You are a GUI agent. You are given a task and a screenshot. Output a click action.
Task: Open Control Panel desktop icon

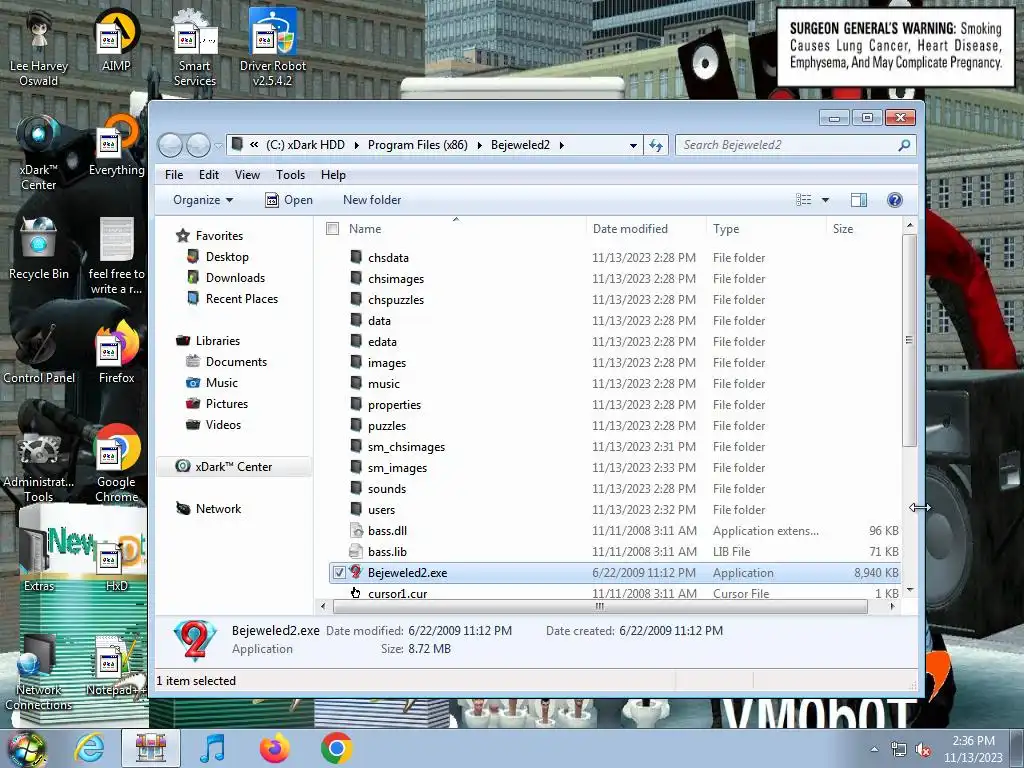(x=39, y=353)
